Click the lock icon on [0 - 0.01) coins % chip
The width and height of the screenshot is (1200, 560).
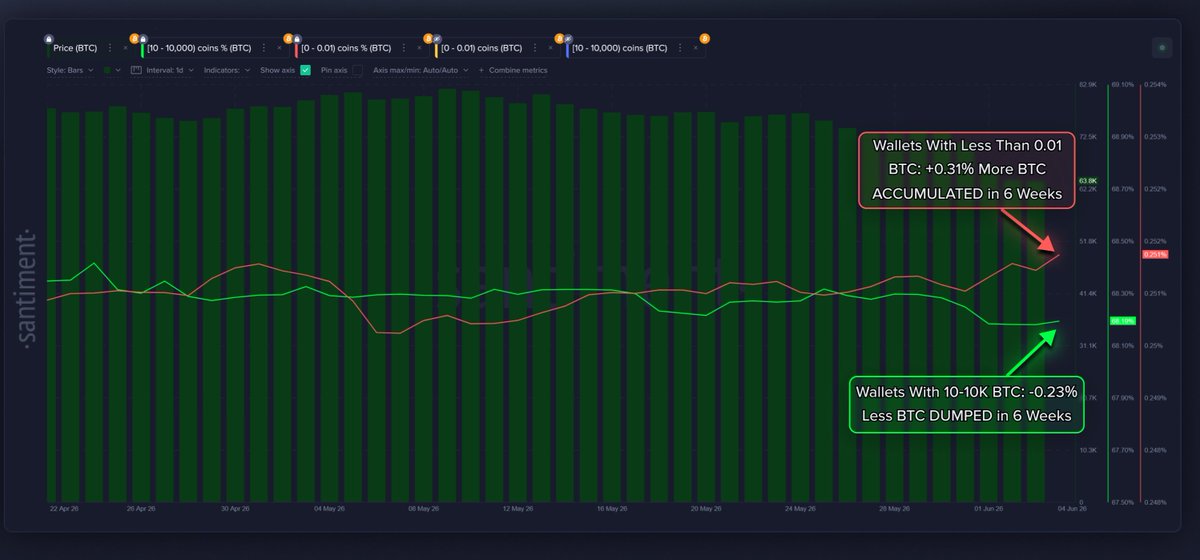(x=297, y=38)
